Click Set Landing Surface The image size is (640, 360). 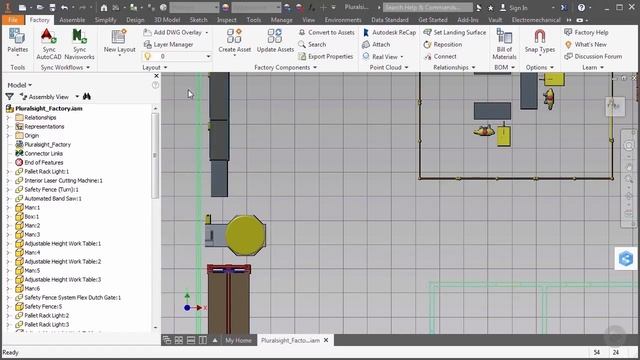tap(455, 32)
